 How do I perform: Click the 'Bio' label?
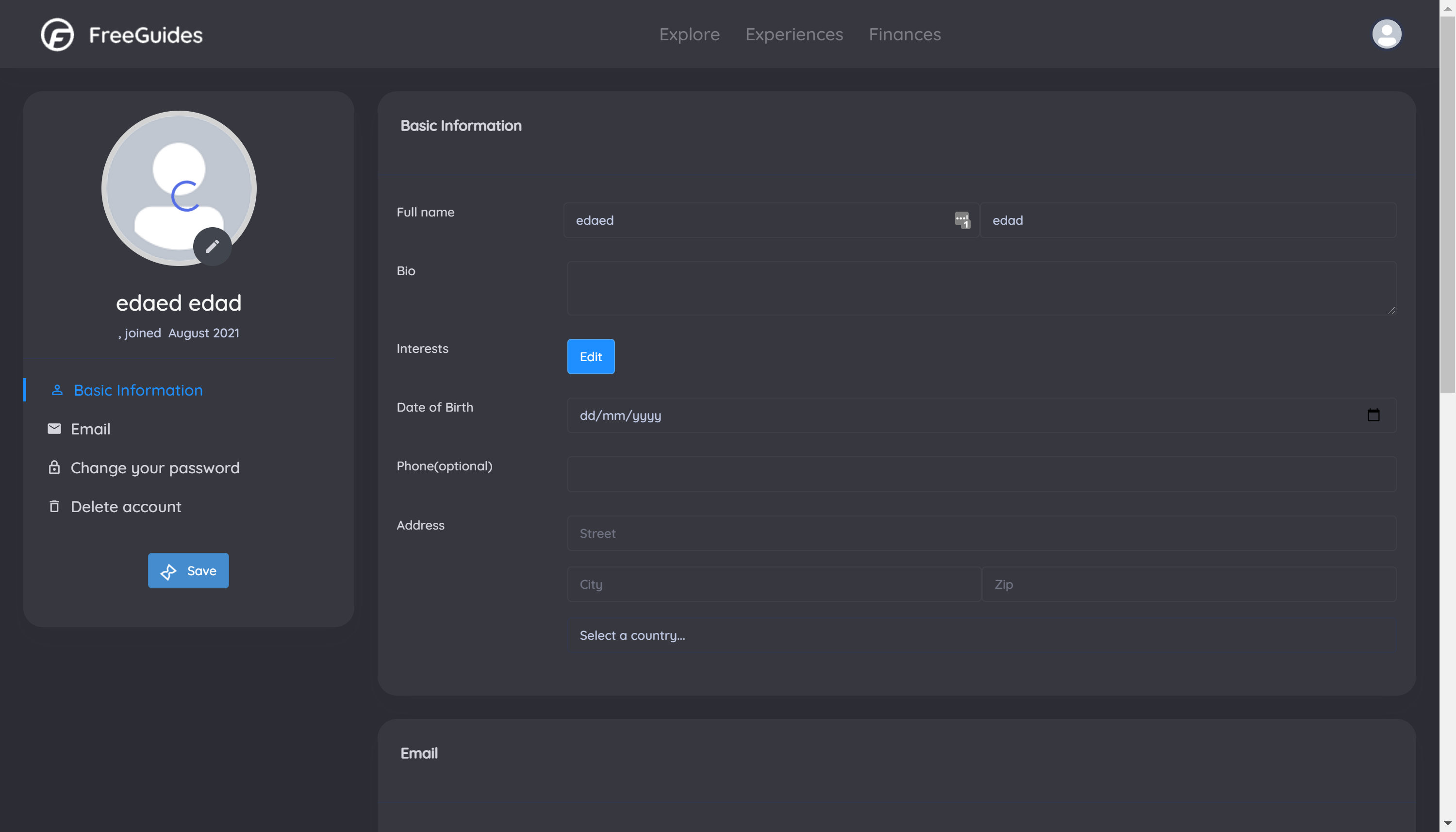click(406, 271)
